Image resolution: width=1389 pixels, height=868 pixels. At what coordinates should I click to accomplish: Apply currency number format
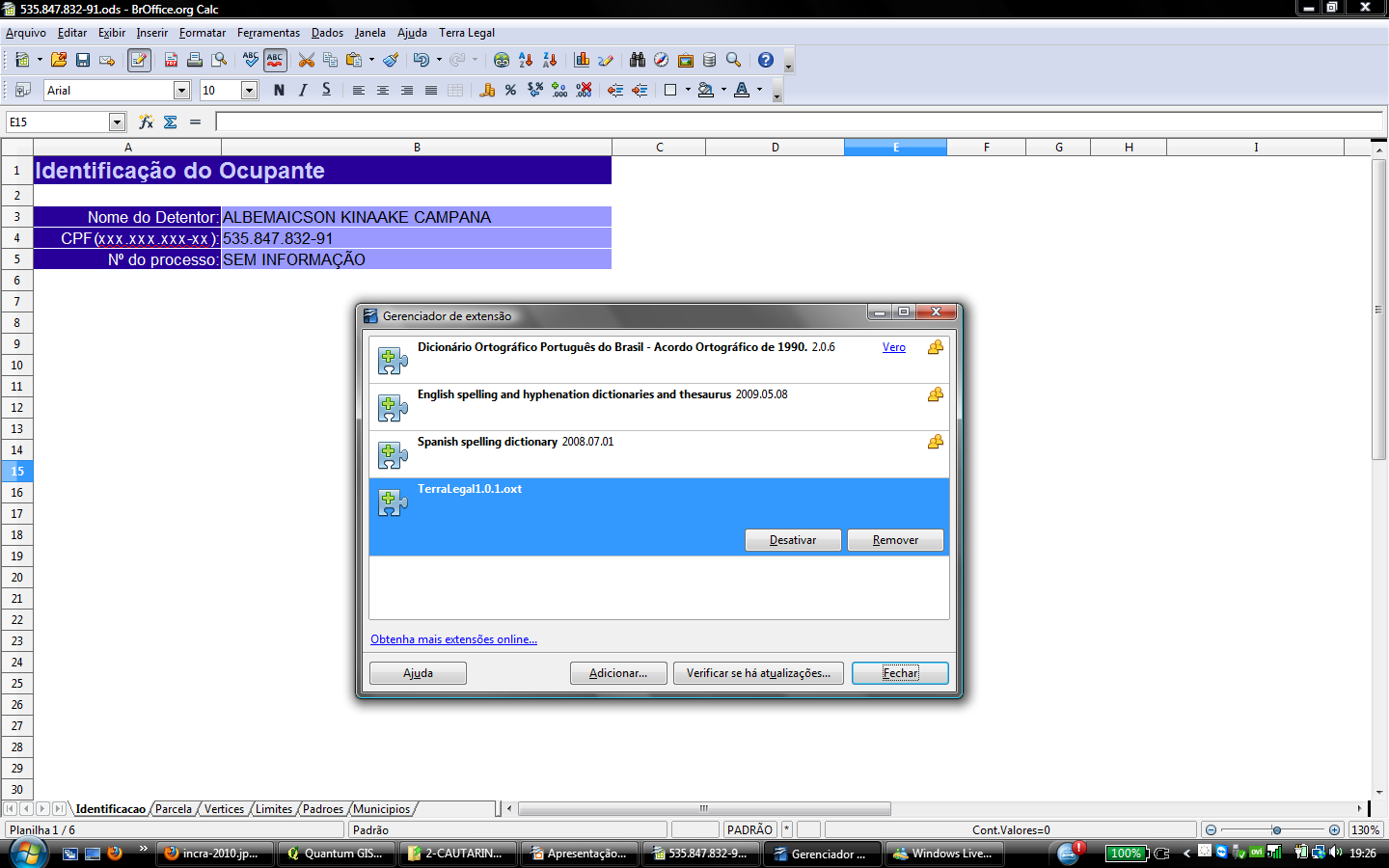coord(487,90)
